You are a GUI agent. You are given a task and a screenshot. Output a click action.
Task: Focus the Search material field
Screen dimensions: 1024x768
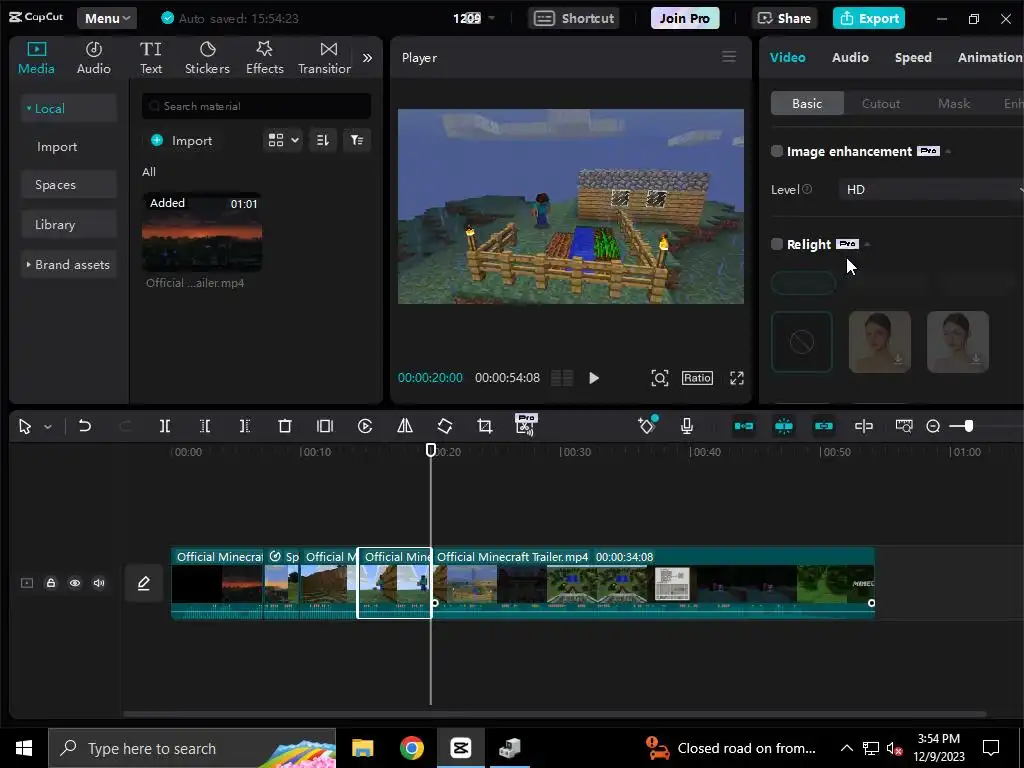pos(256,106)
